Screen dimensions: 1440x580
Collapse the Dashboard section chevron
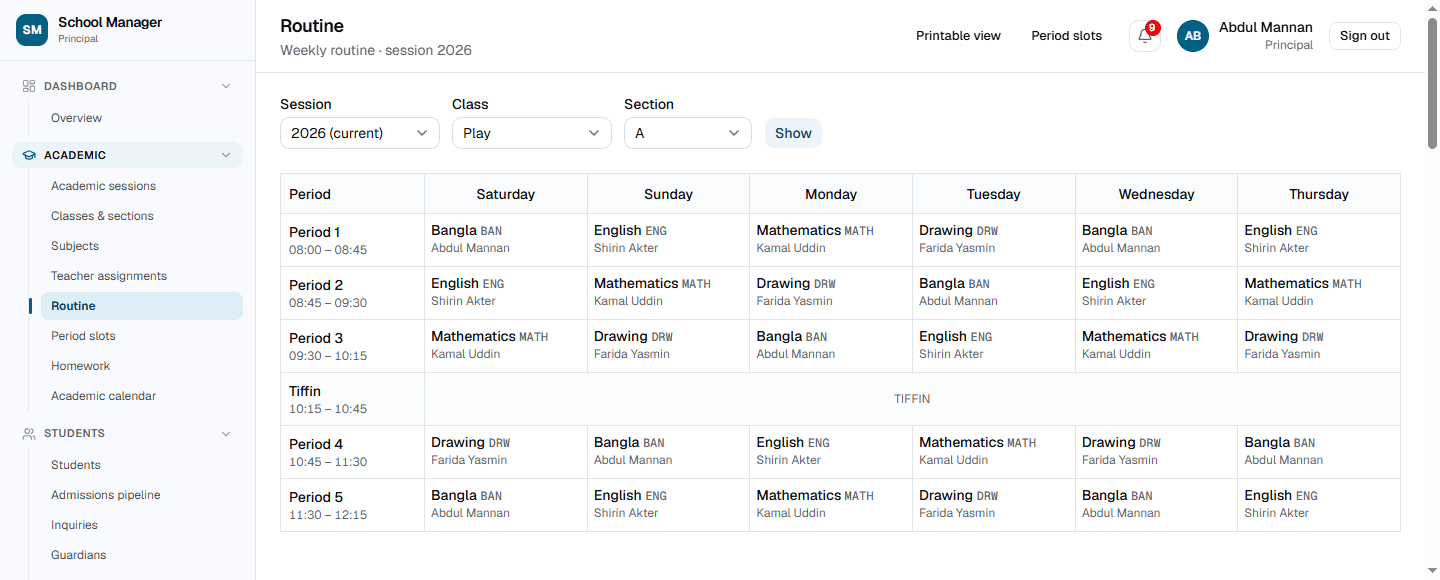point(226,86)
